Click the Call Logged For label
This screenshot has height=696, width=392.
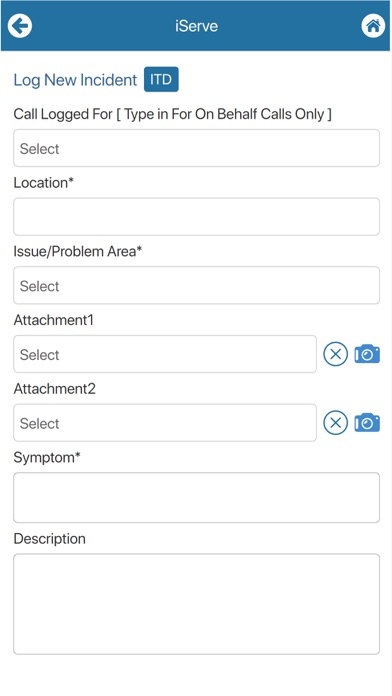pyautogui.click(x=172, y=114)
